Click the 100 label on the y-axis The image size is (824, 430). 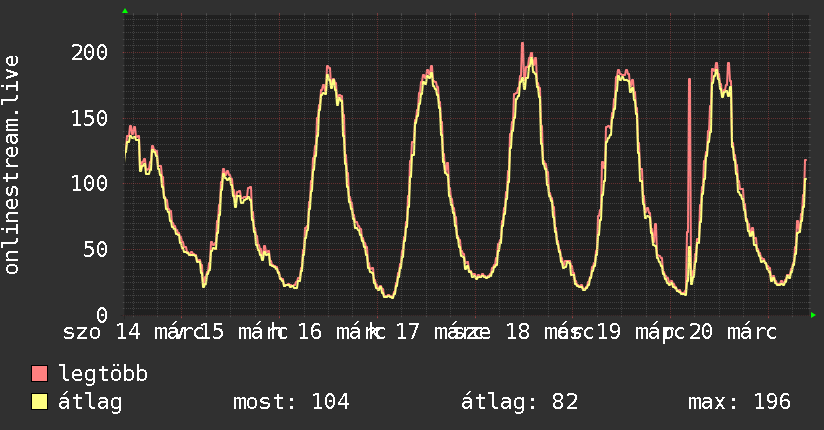(90, 183)
